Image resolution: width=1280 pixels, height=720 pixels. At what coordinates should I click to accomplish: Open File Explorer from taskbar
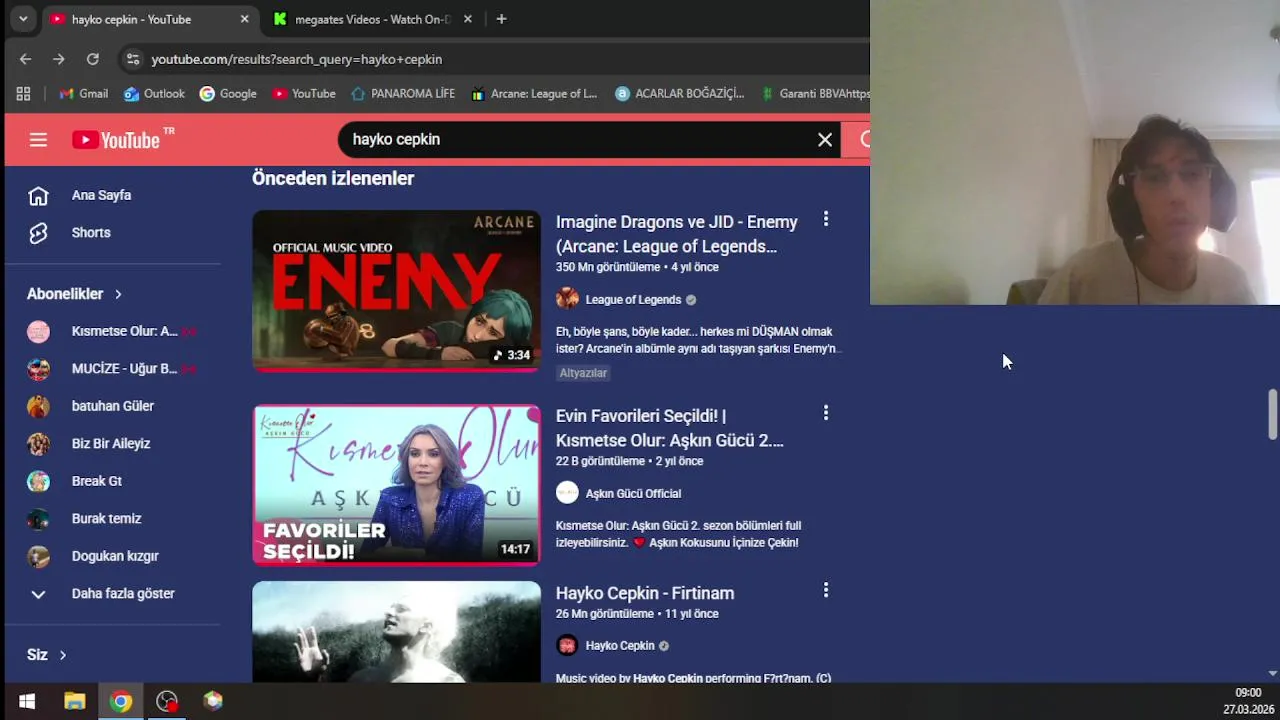pos(74,701)
